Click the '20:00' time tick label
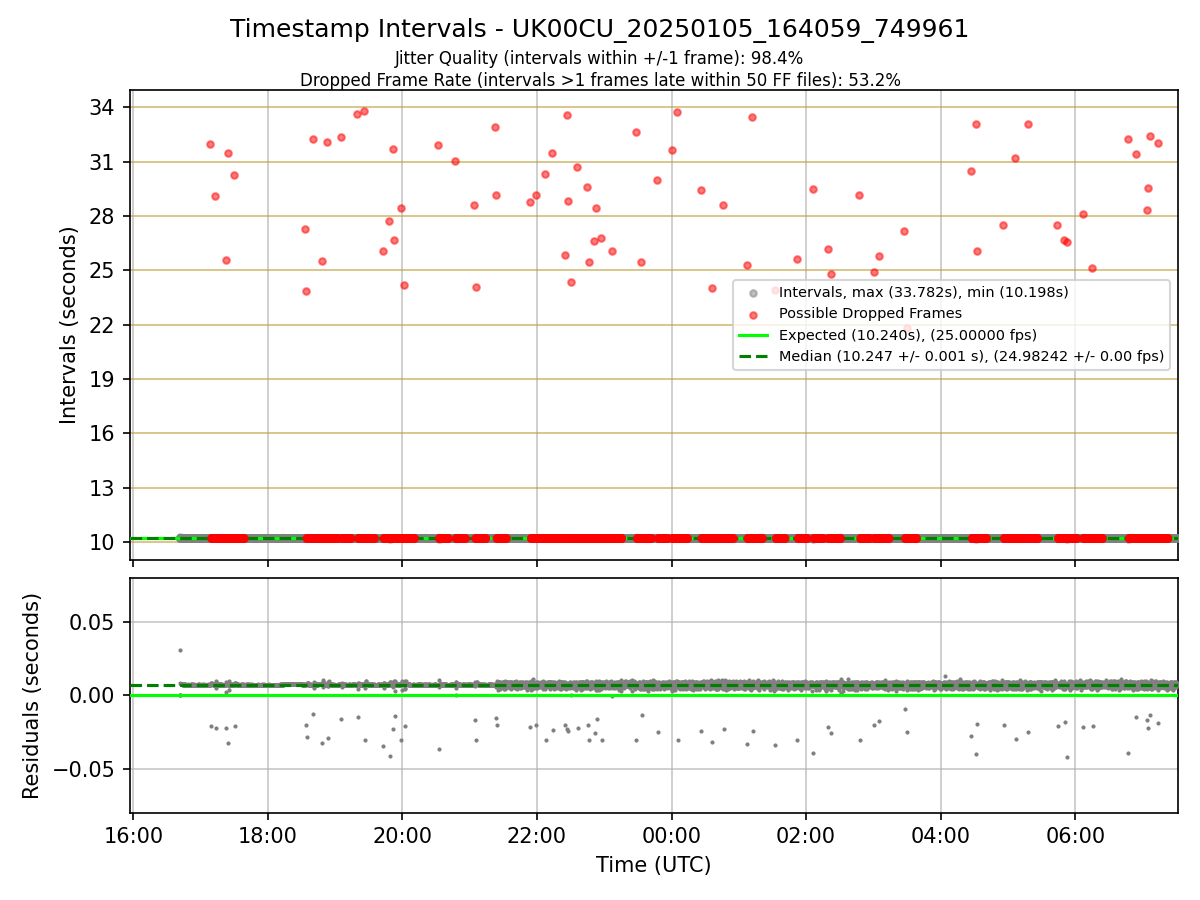 coord(402,835)
